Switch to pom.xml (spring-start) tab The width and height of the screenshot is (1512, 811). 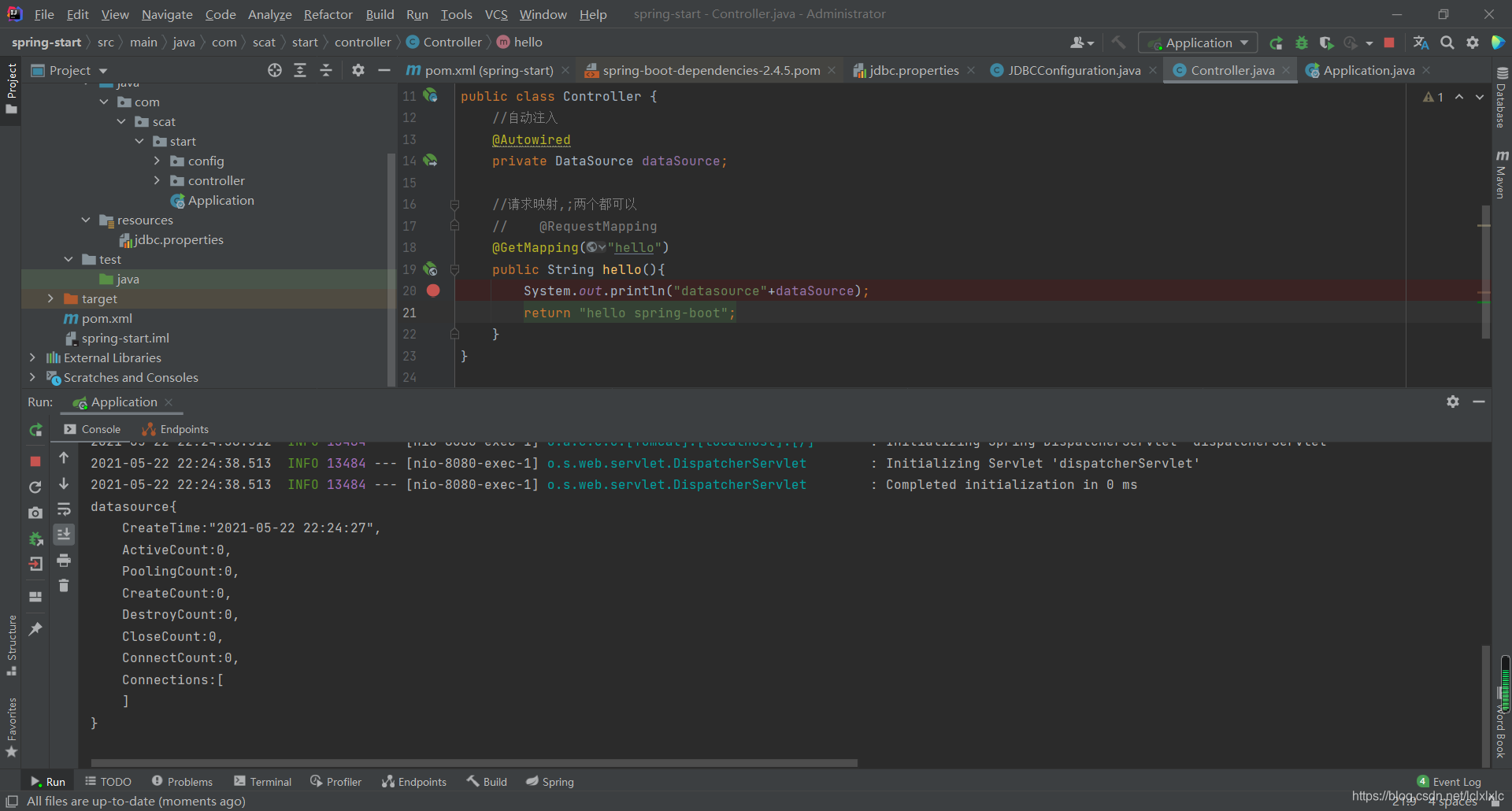489,70
